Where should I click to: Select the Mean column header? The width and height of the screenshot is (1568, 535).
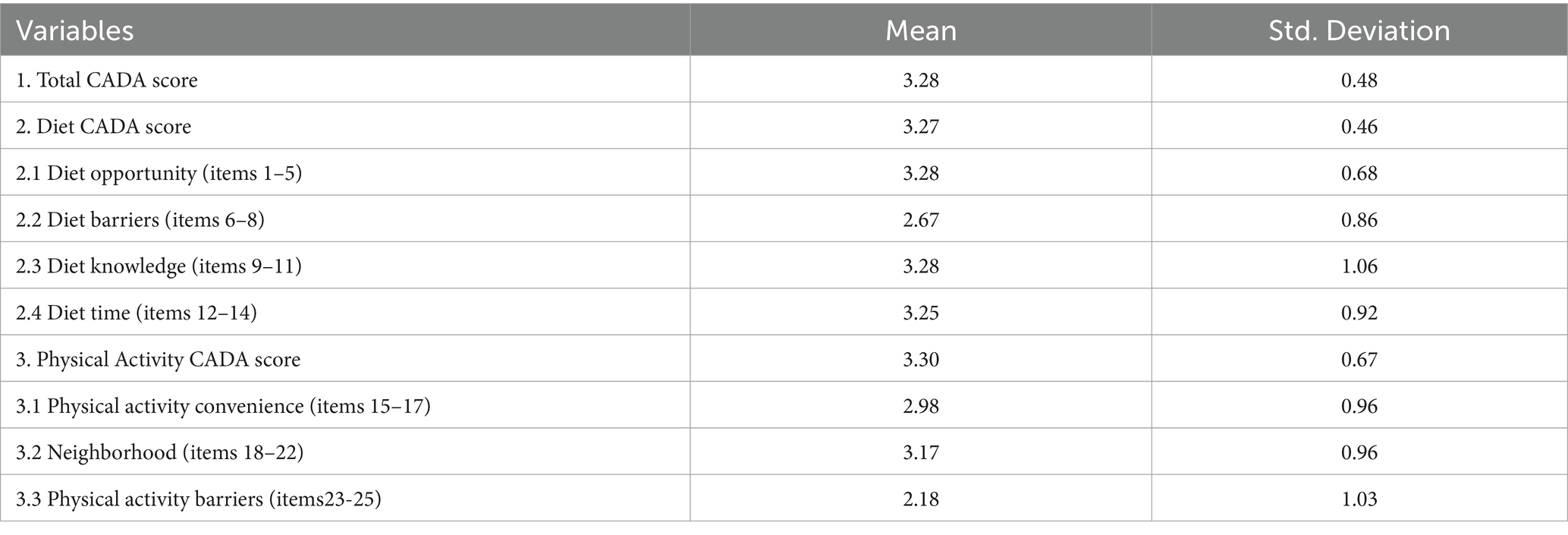tap(921, 31)
